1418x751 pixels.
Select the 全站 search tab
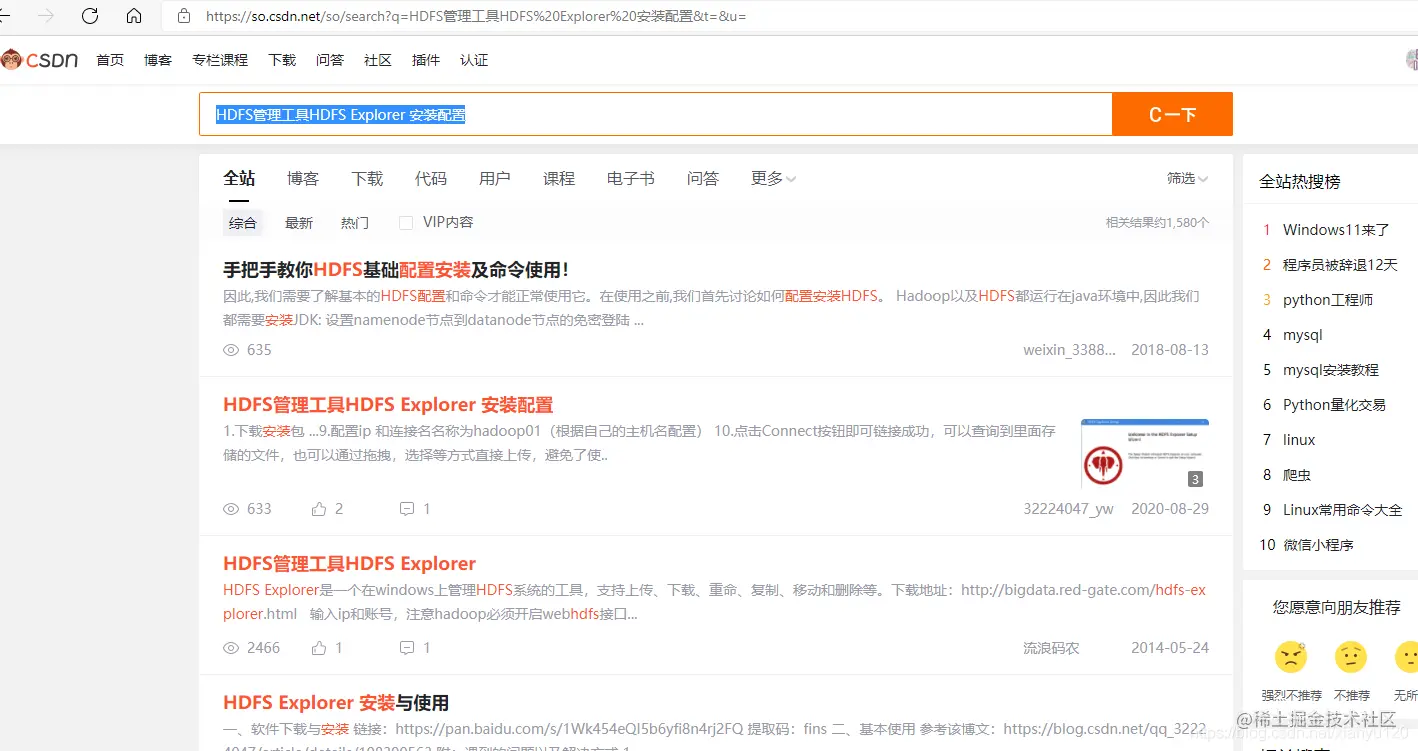click(239, 179)
